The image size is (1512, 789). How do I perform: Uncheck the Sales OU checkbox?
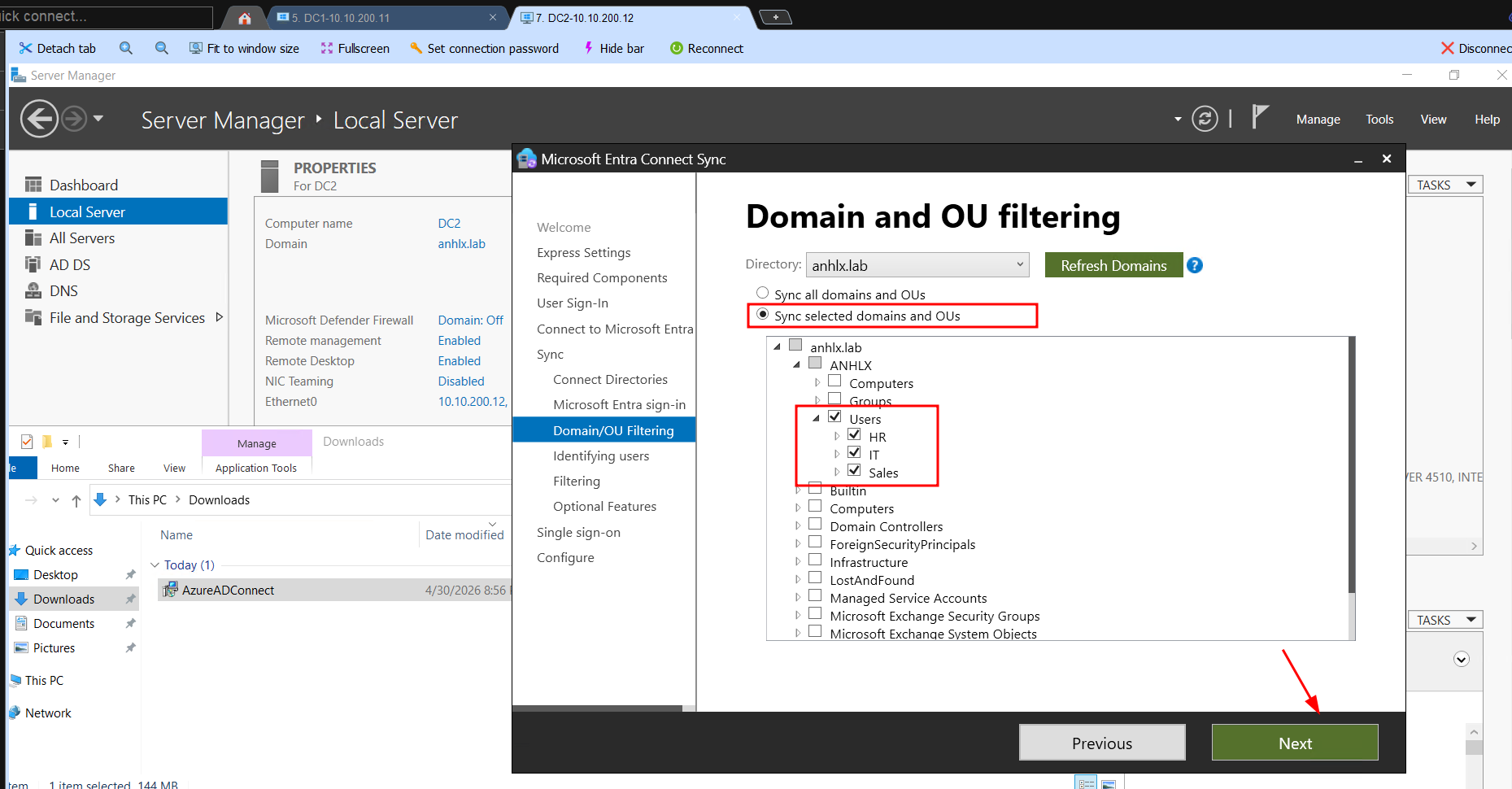[x=854, y=470]
